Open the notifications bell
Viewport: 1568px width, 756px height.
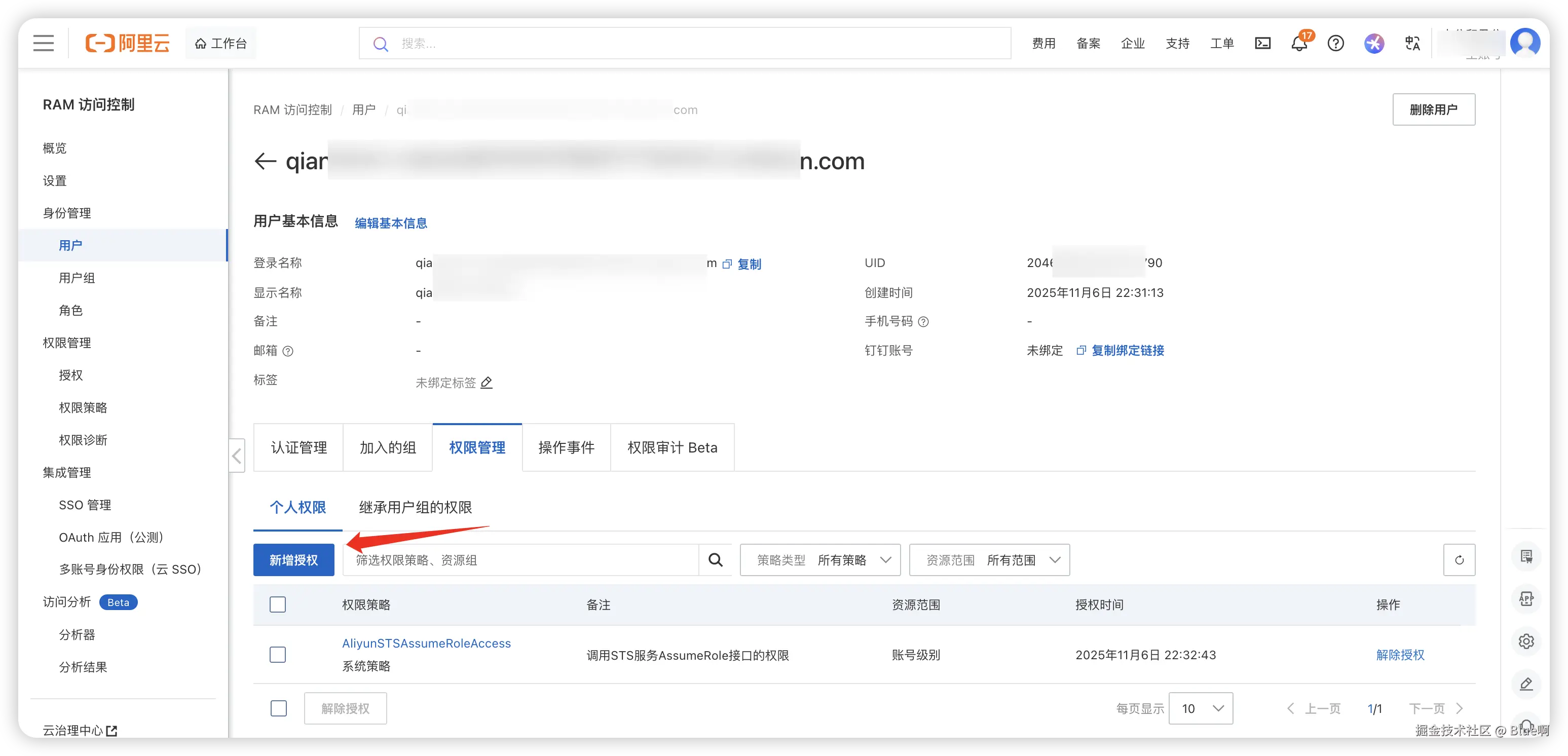1298,44
